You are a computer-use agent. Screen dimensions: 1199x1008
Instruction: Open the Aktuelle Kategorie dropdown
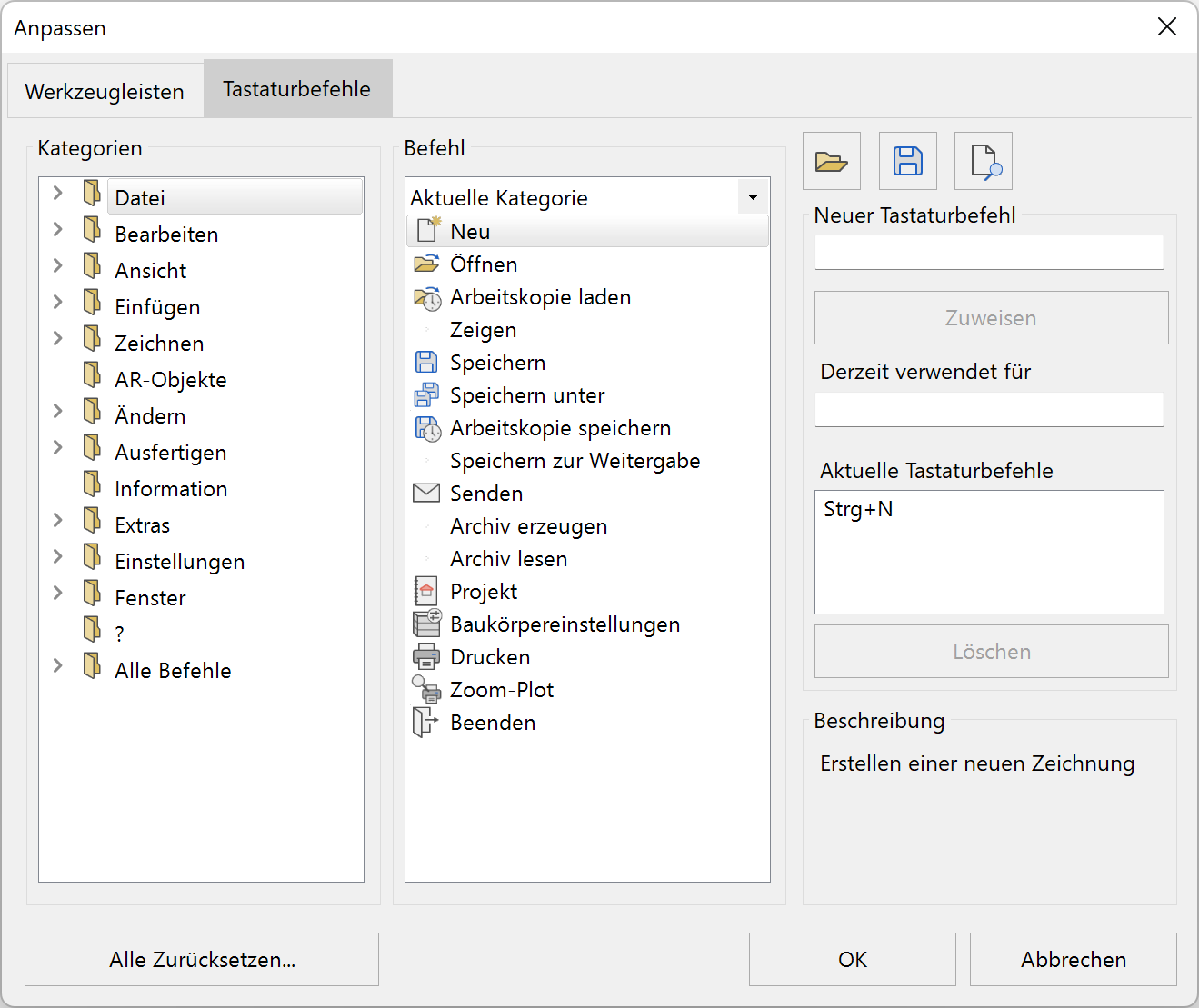tap(752, 196)
